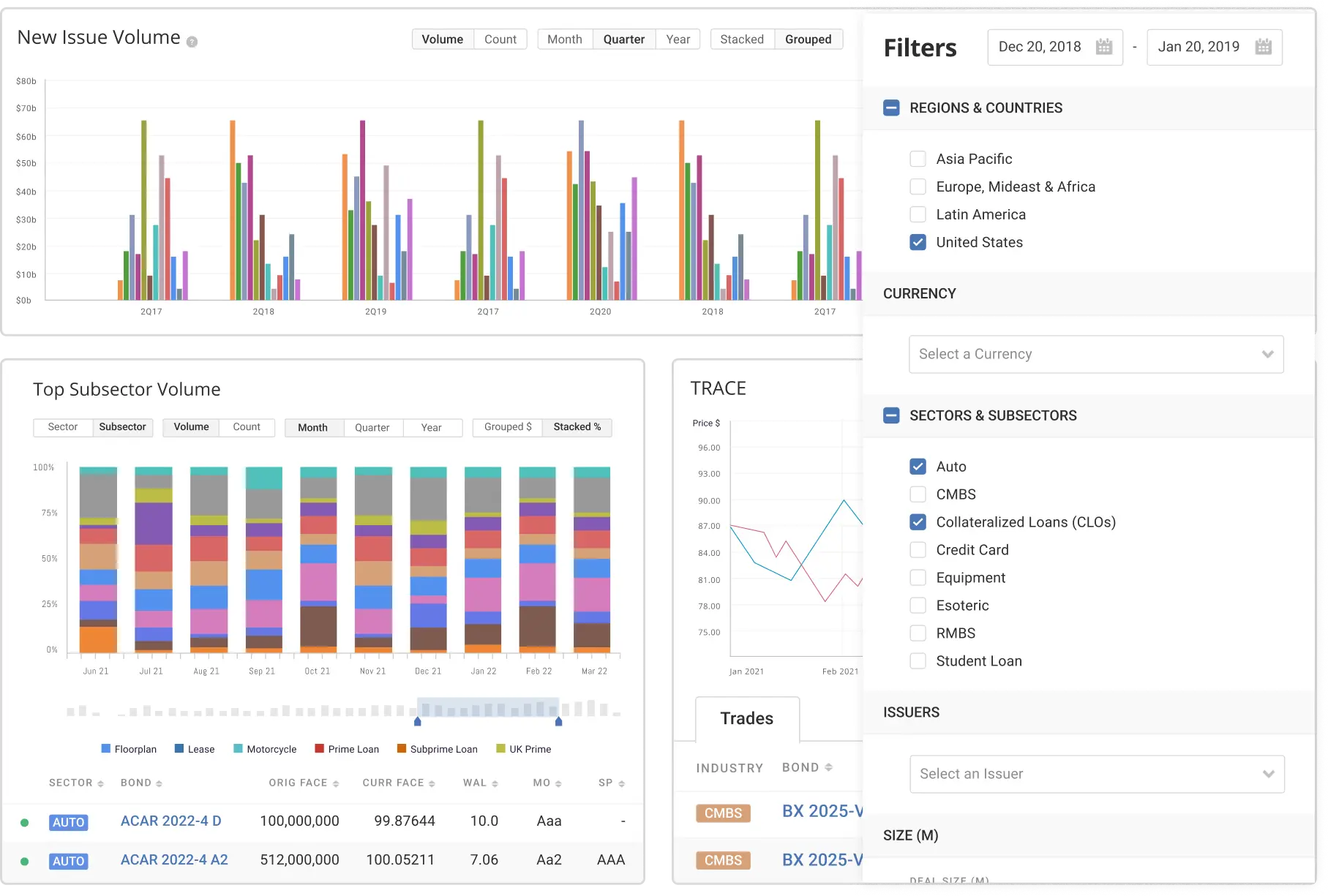Switch to the Trades tab
Screen dimensions: 1328x896
point(746,718)
